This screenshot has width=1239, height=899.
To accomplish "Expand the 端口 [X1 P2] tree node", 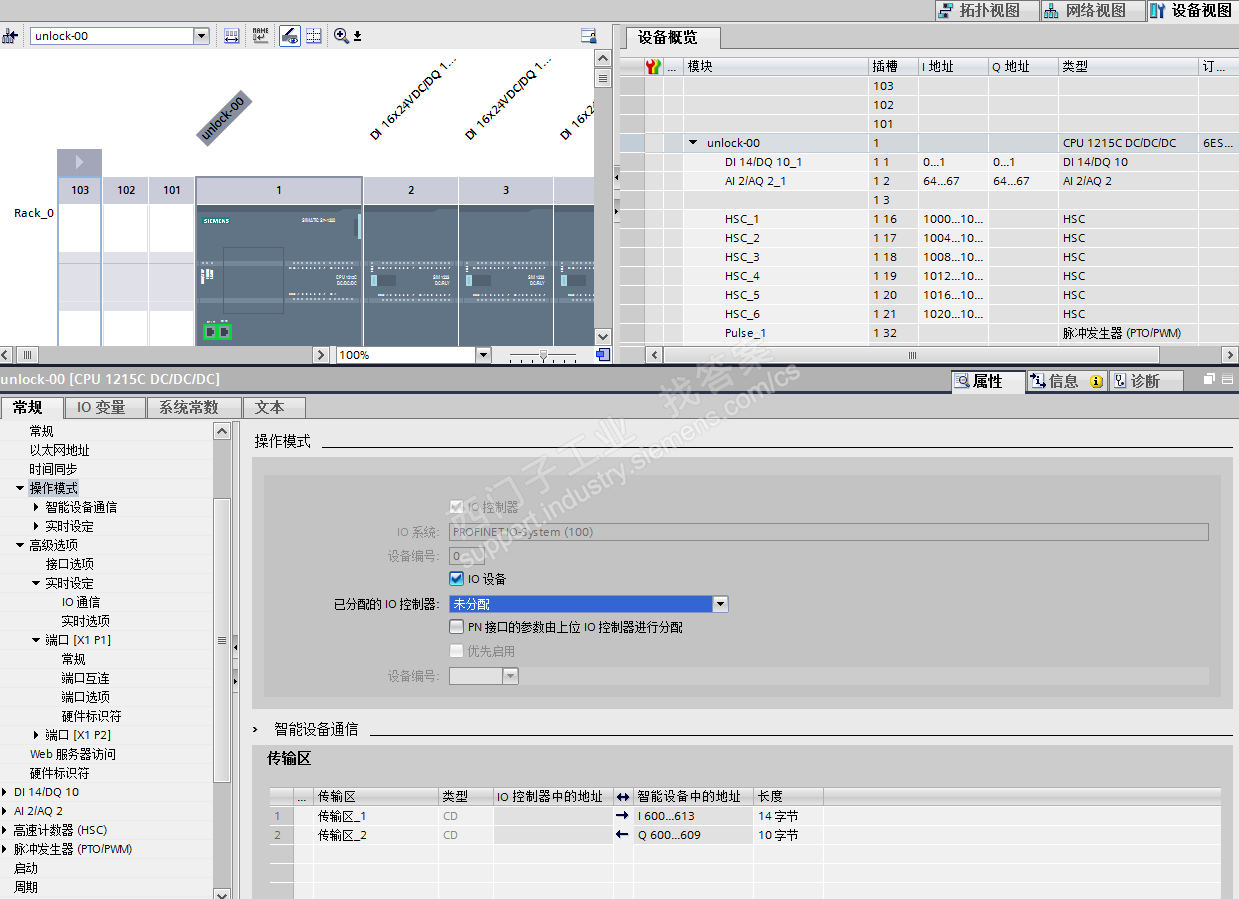I will click(x=36, y=735).
